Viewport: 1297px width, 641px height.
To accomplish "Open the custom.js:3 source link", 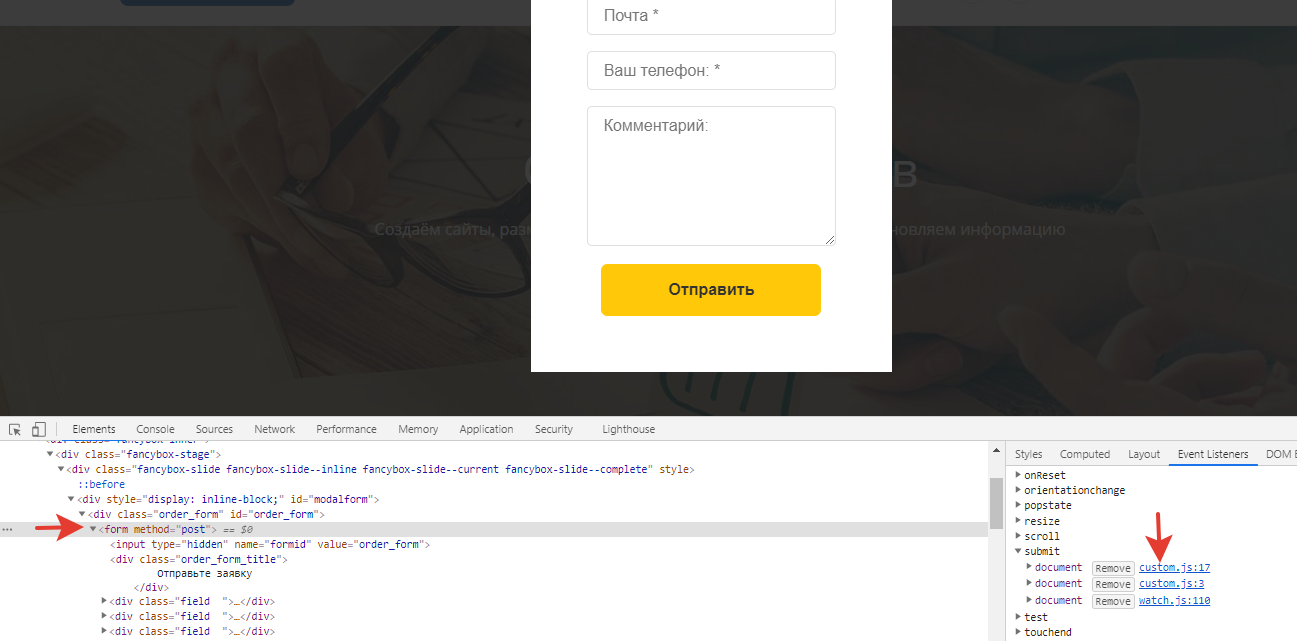I will point(1171,584).
